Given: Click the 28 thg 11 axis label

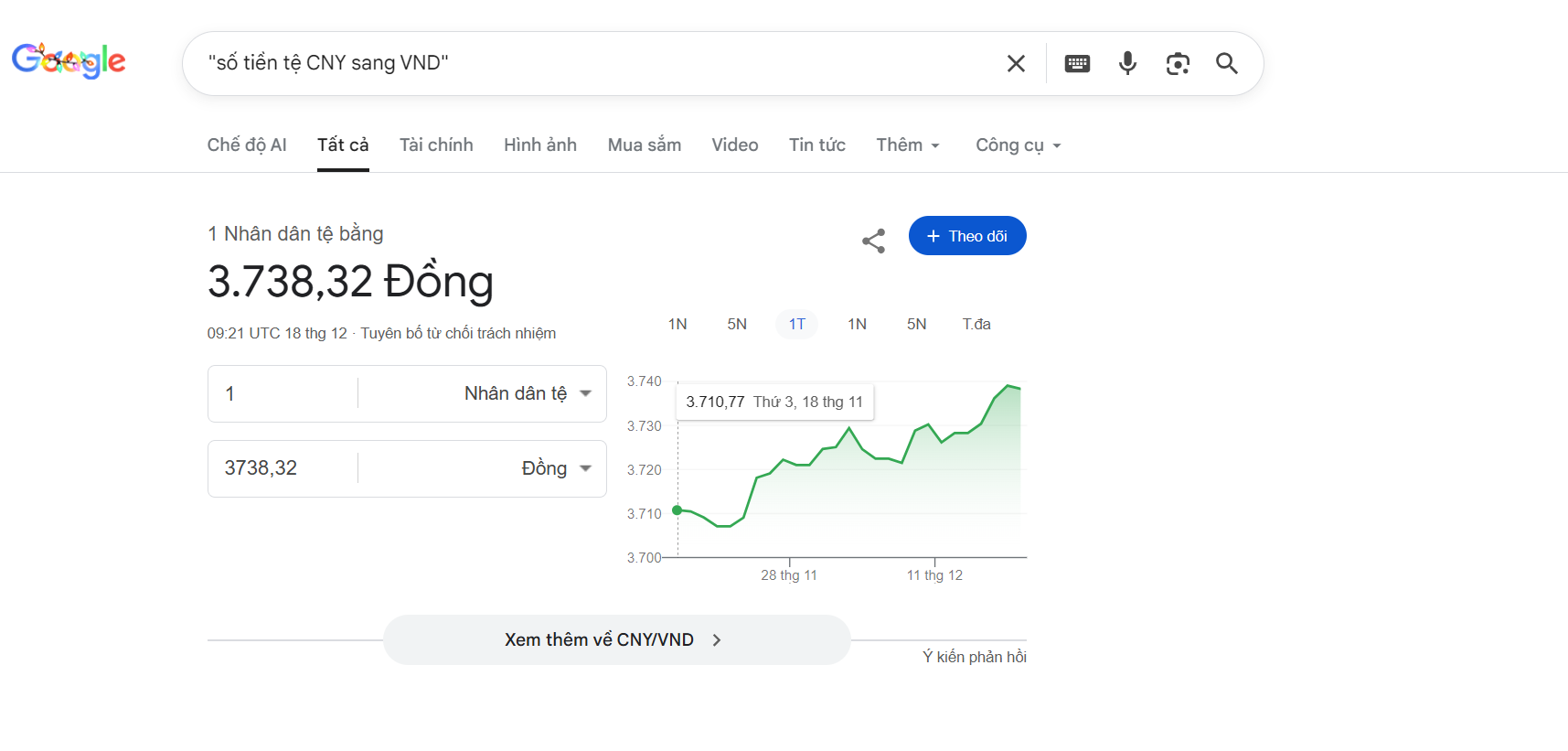Looking at the screenshot, I should coord(789,575).
